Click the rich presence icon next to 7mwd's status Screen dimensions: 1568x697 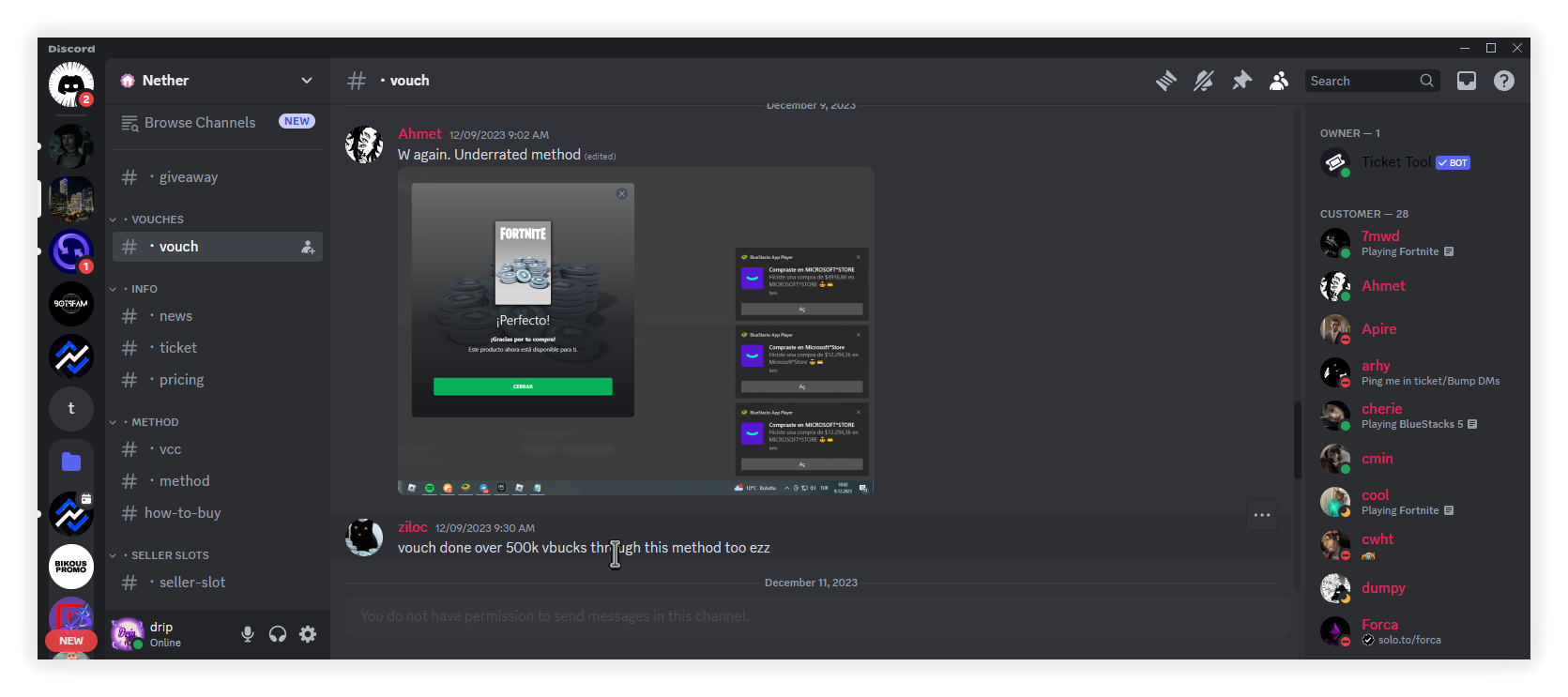tap(1449, 251)
